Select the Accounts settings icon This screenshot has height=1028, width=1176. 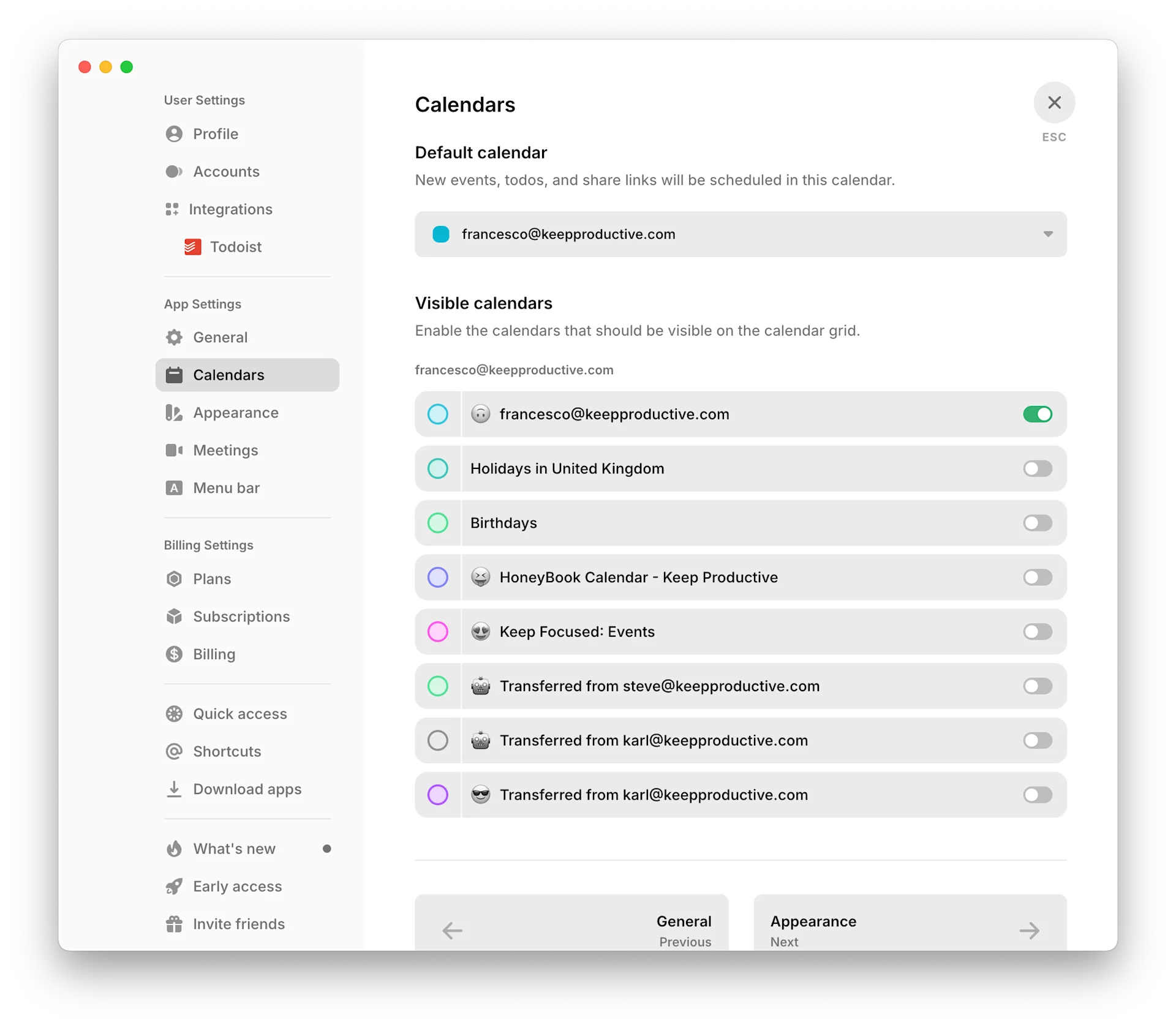click(x=174, y=171)
